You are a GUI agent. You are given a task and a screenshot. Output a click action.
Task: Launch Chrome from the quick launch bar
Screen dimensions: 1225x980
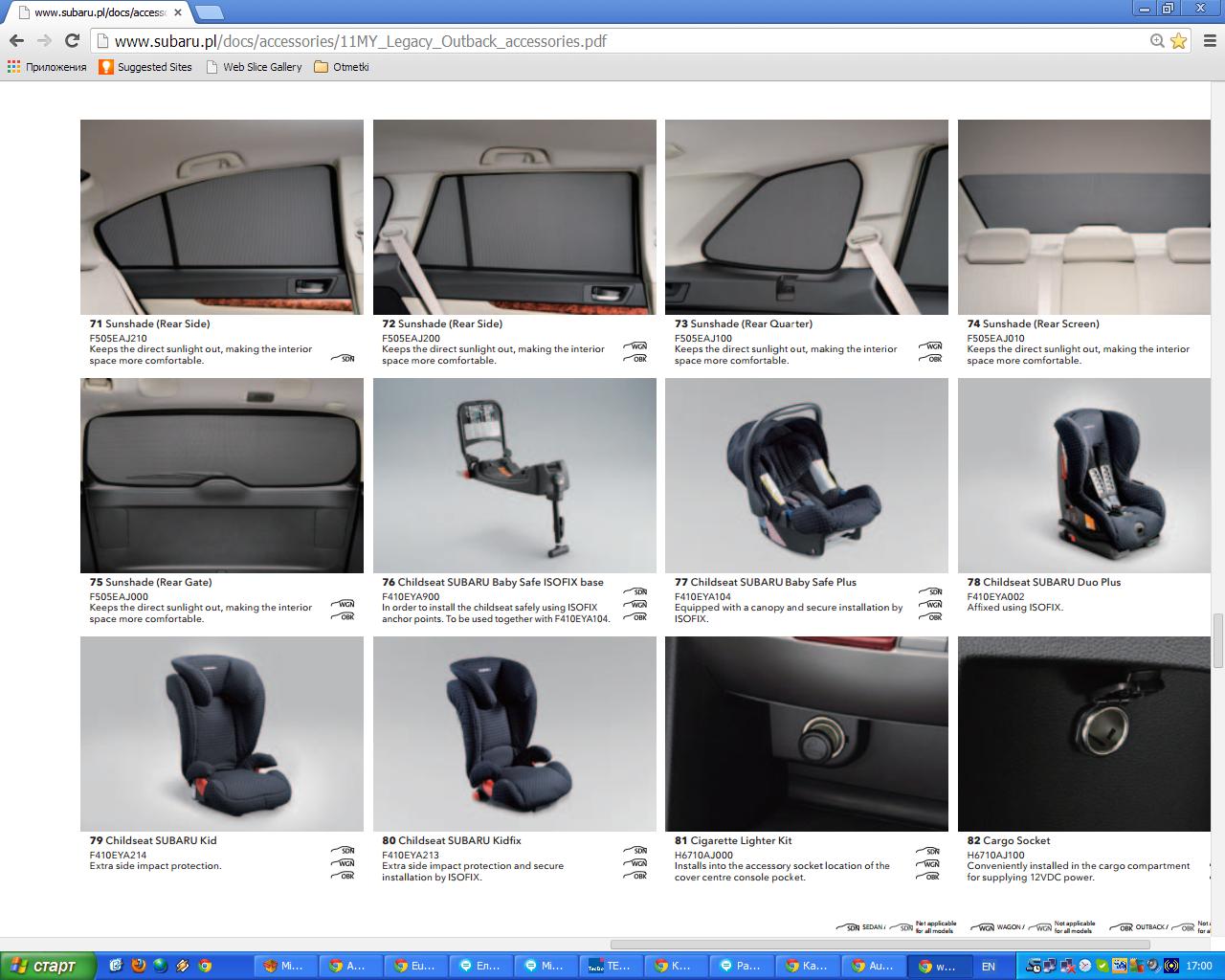tap(205, 966)
